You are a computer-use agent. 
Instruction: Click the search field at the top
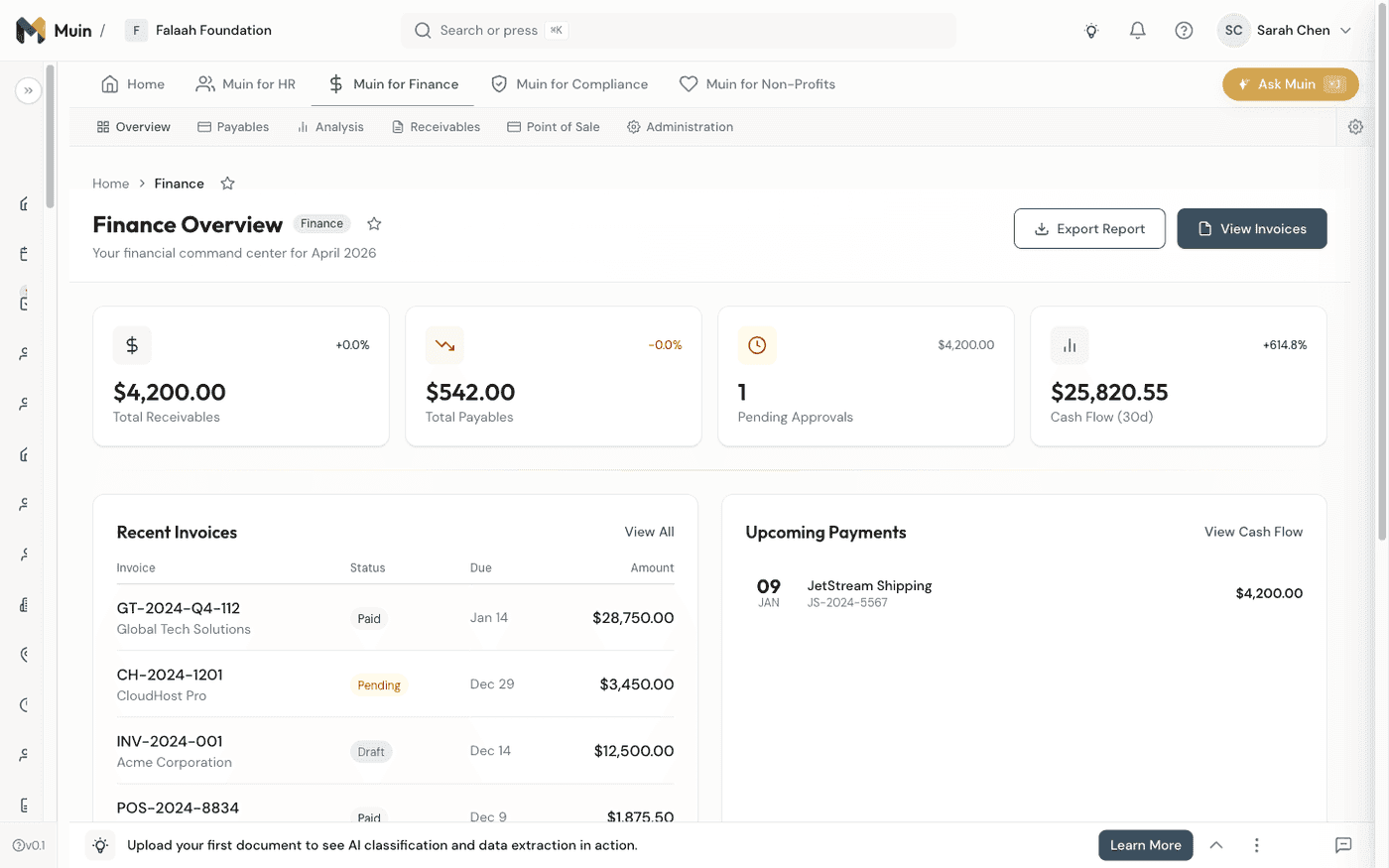[678, 30]
